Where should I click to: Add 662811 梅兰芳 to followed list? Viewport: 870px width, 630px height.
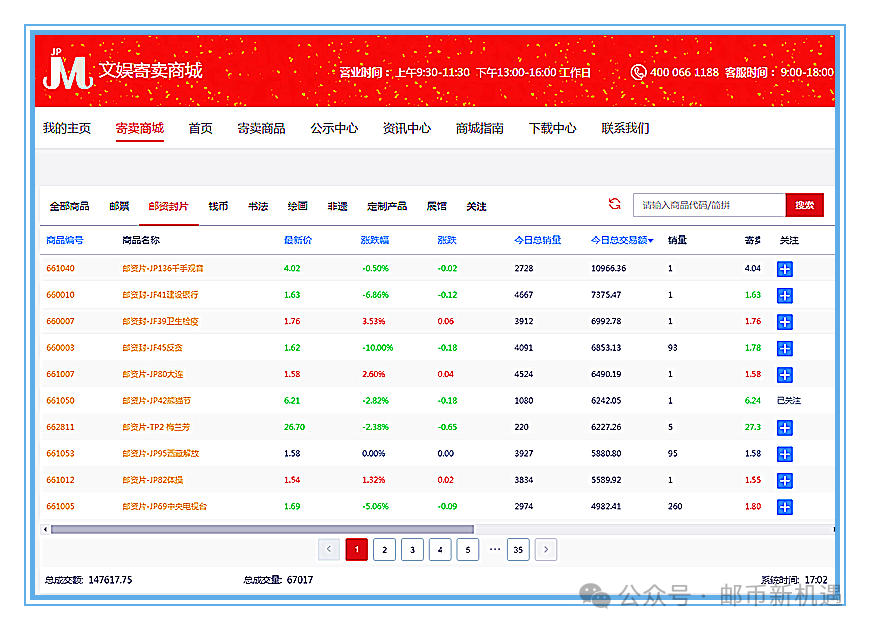click(785, 428)
